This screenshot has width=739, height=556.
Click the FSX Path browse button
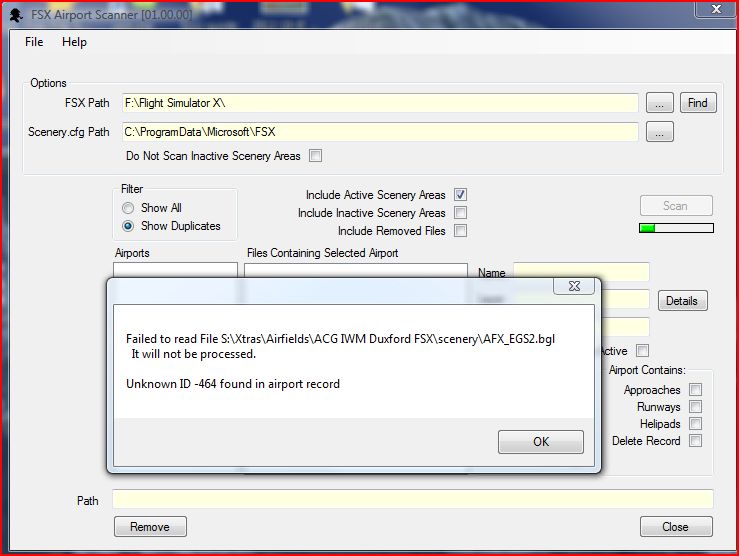(x=659, y=103)
